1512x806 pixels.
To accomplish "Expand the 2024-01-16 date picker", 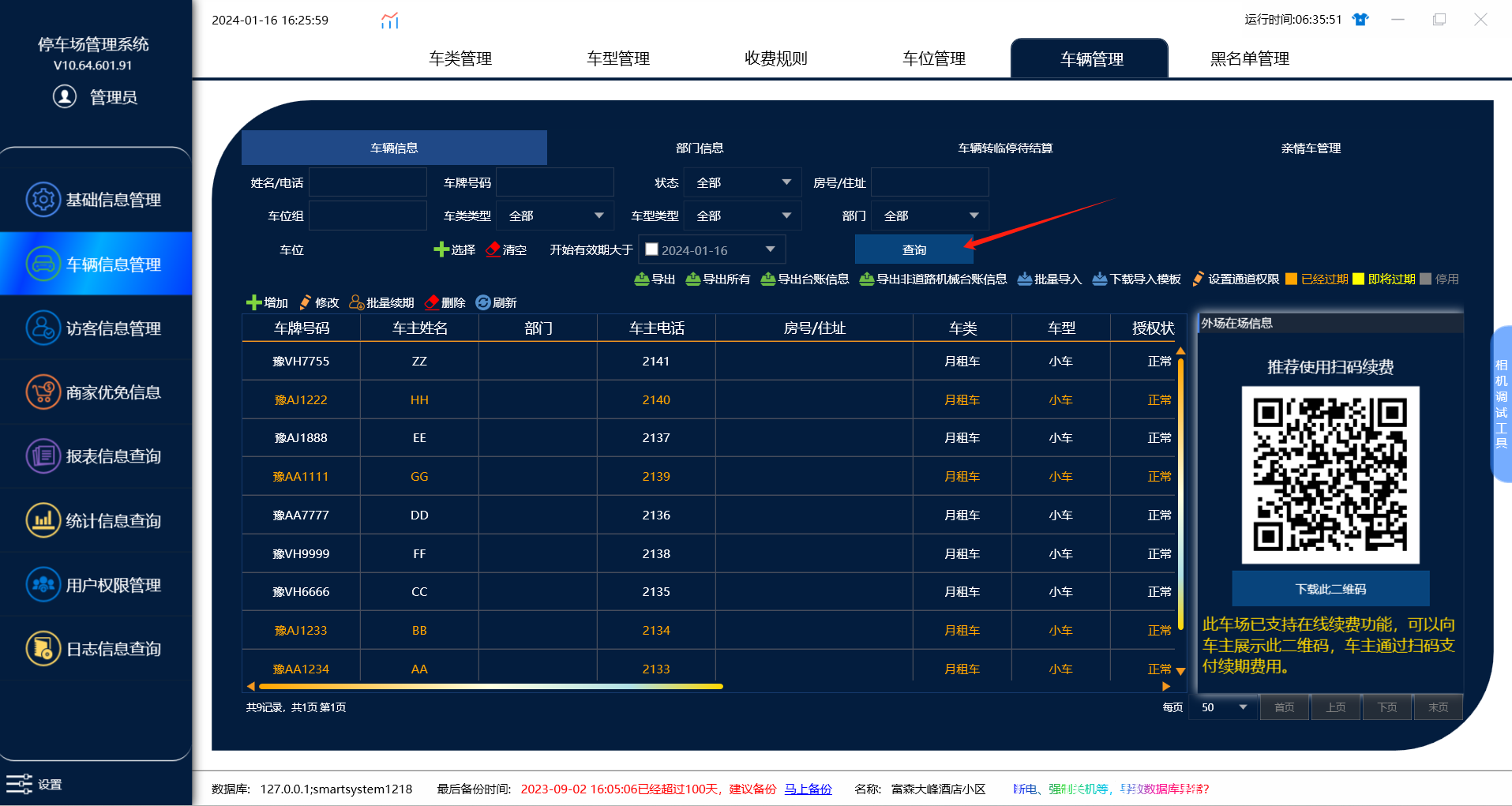I will (770, 249).
